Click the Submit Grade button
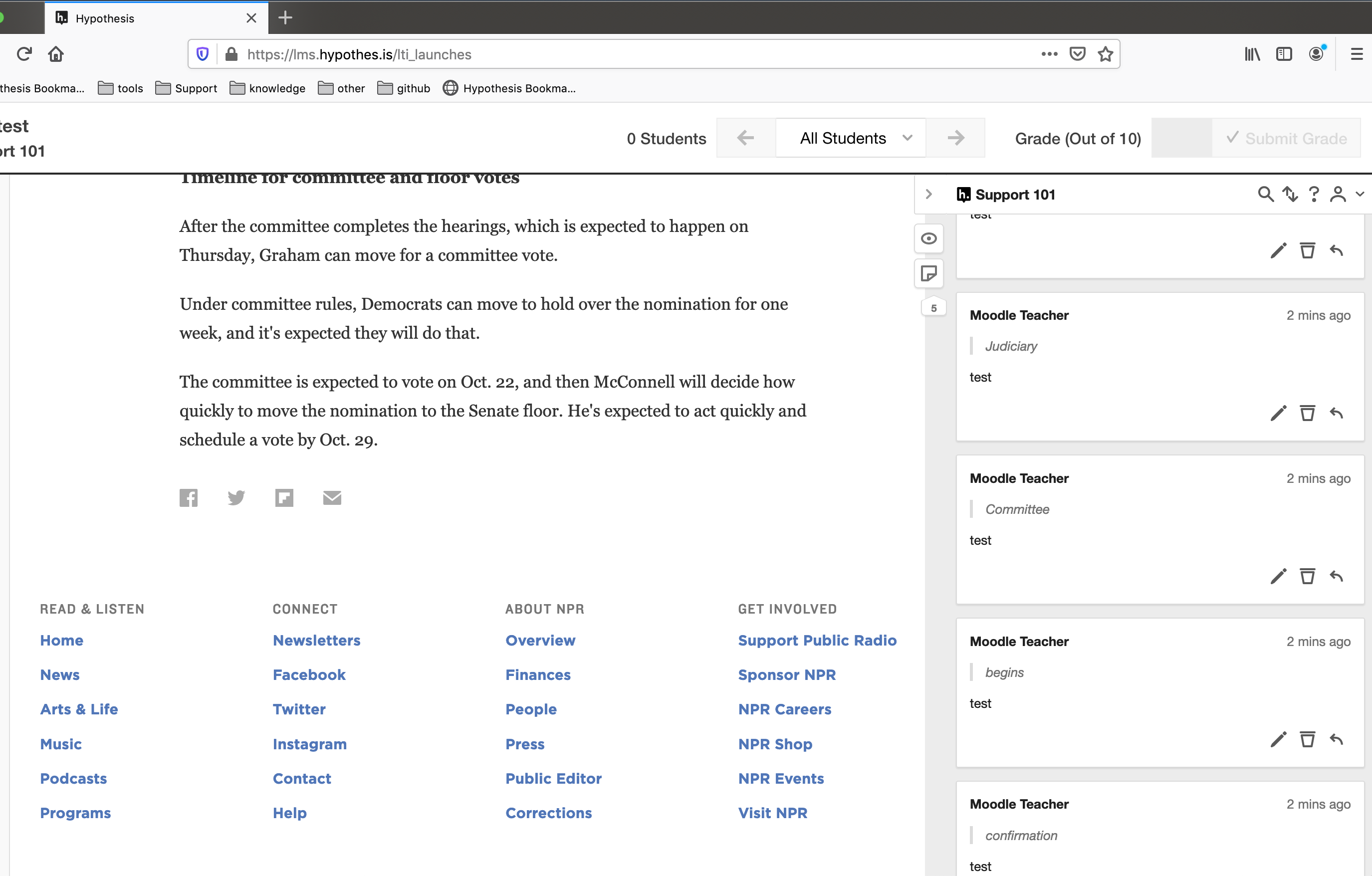 pyautogui.click(x=1288, y=137)
